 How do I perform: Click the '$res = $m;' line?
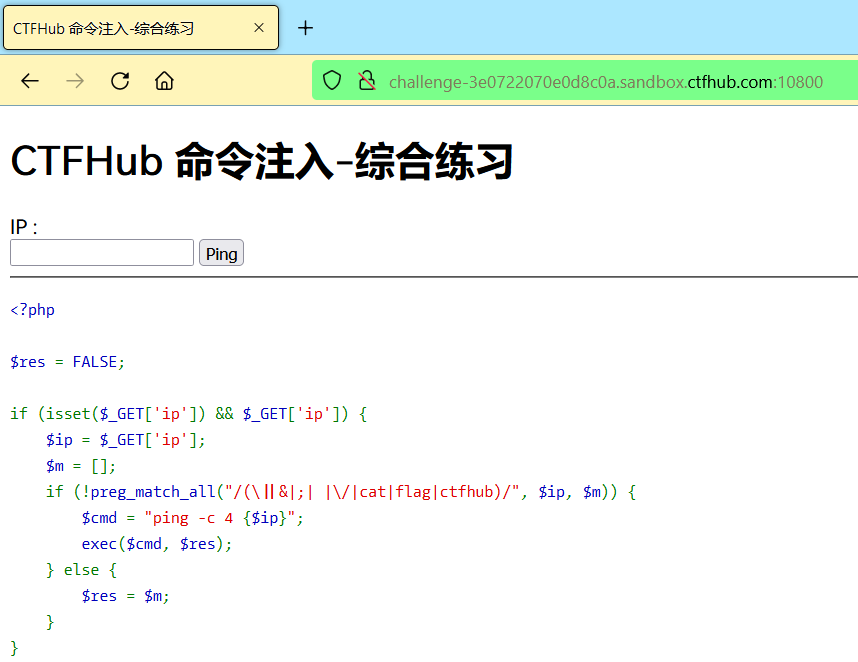click(x=126, y=596)
